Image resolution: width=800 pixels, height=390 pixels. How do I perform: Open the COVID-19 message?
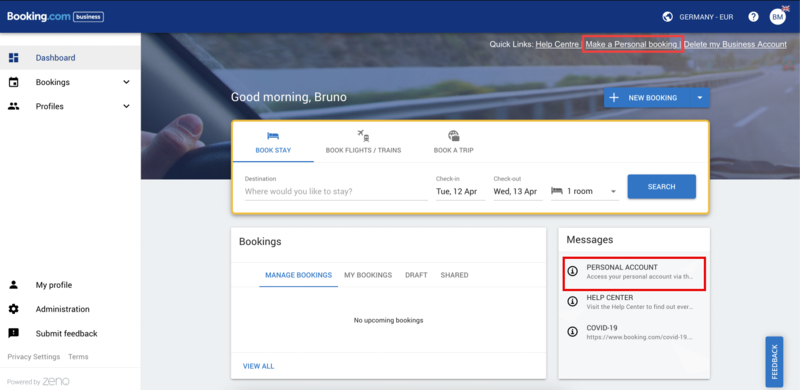click(x=634, y=332)
